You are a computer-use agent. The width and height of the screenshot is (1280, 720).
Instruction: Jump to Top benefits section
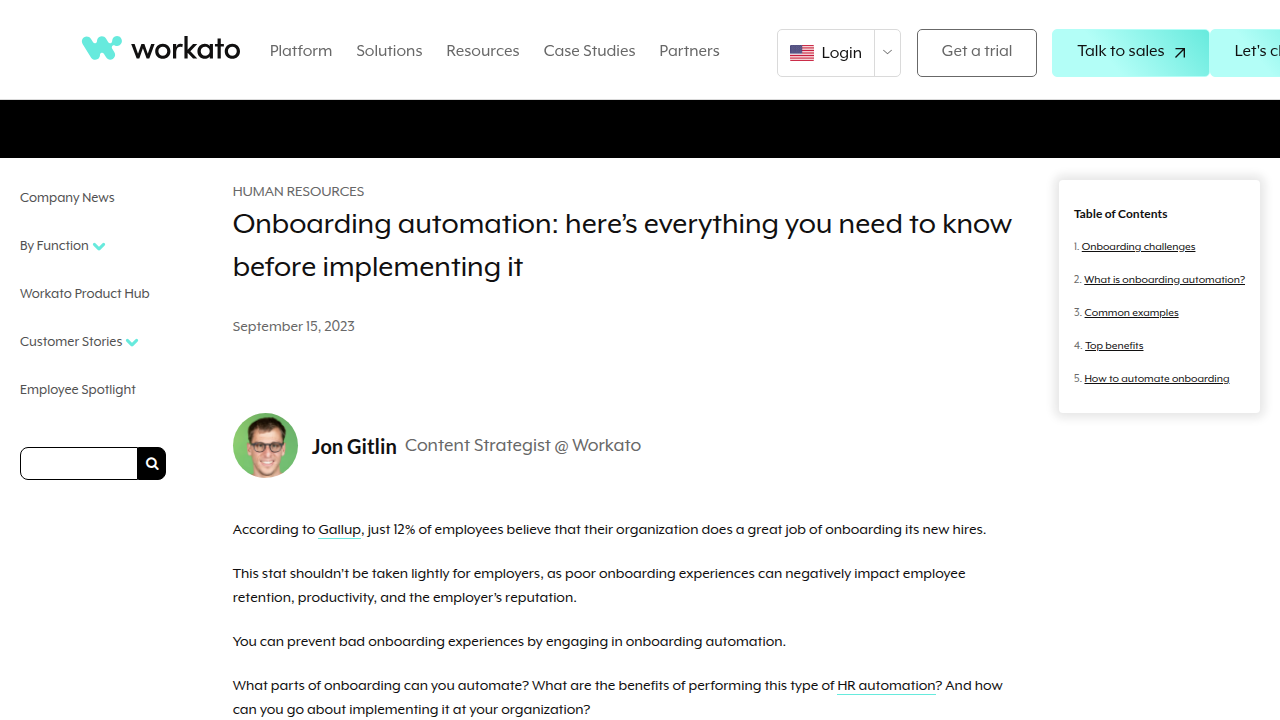tap(1114, 346)
